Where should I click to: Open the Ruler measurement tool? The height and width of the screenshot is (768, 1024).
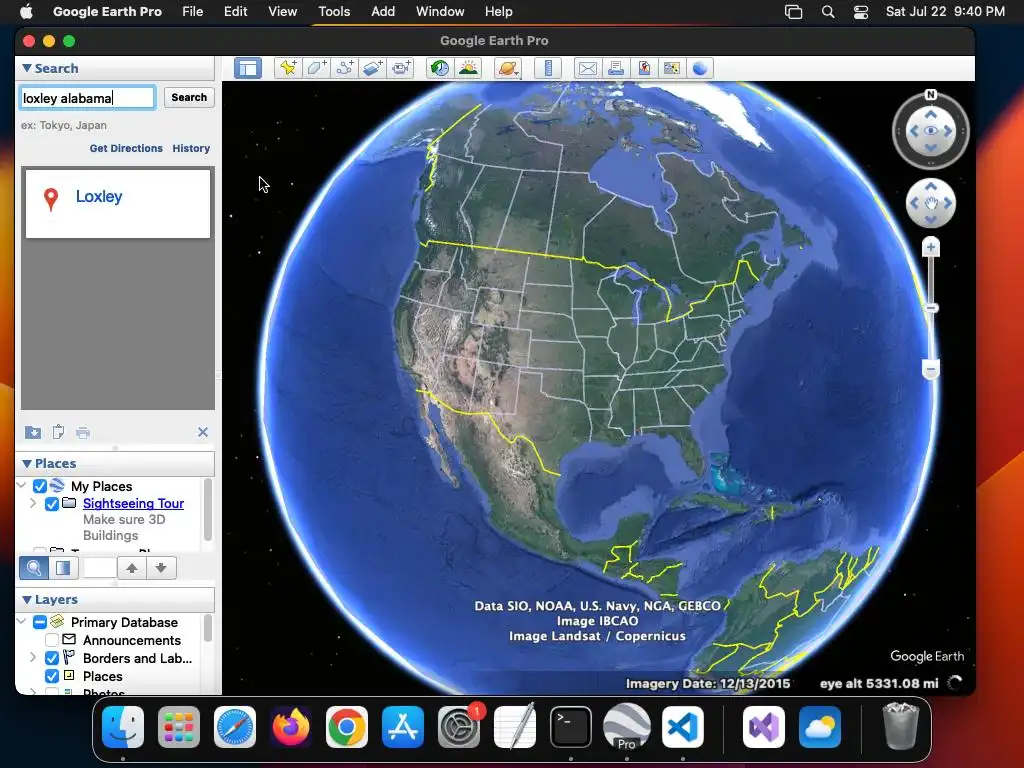(x=548, y=68)
